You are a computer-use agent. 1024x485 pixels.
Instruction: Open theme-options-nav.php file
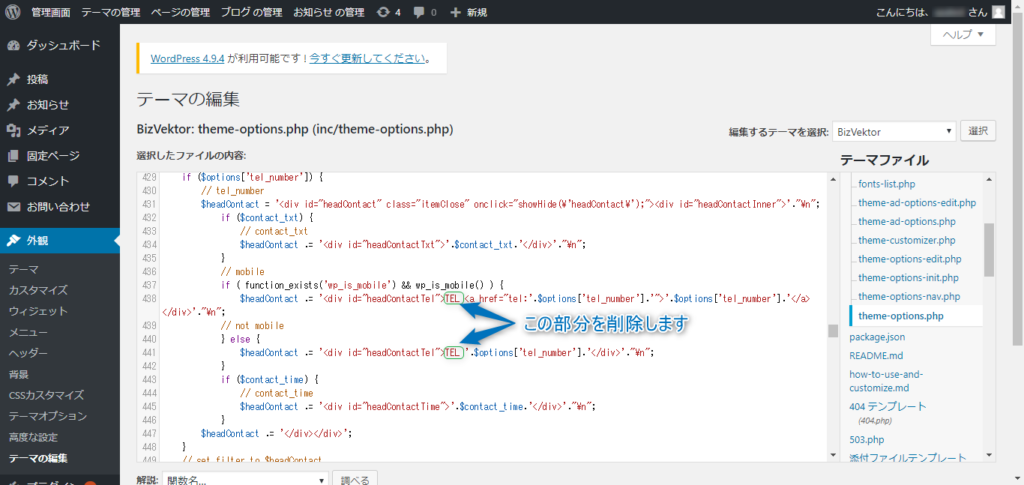(x=909, y=297)
